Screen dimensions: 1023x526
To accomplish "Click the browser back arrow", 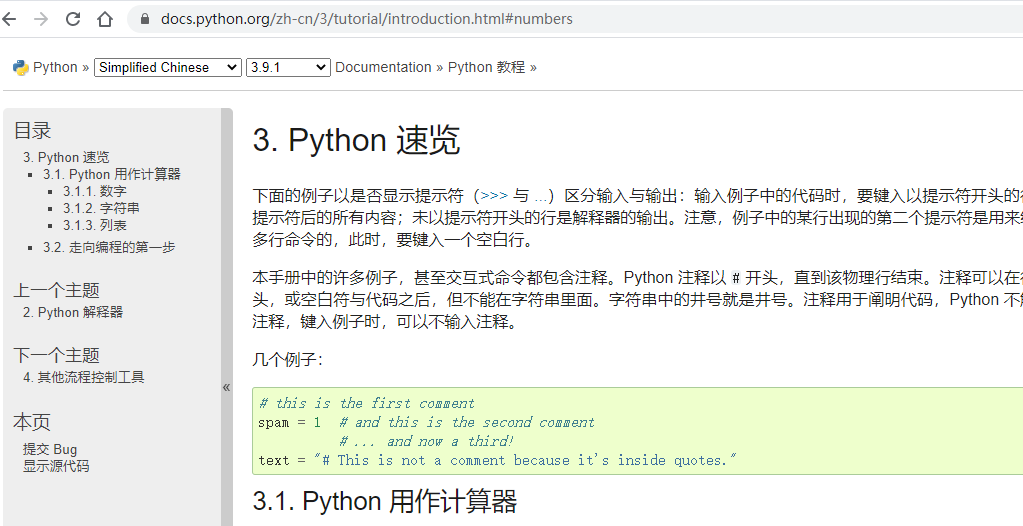I will click(8, 19).
